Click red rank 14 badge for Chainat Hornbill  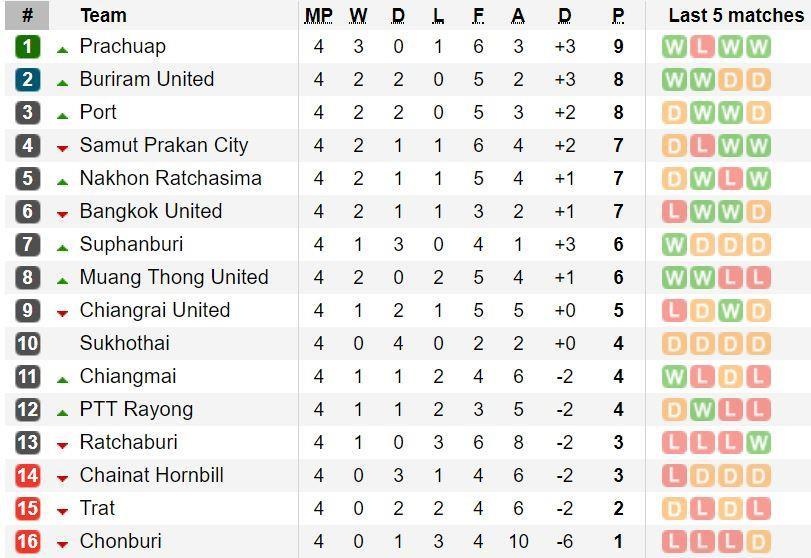pos(28,475)
